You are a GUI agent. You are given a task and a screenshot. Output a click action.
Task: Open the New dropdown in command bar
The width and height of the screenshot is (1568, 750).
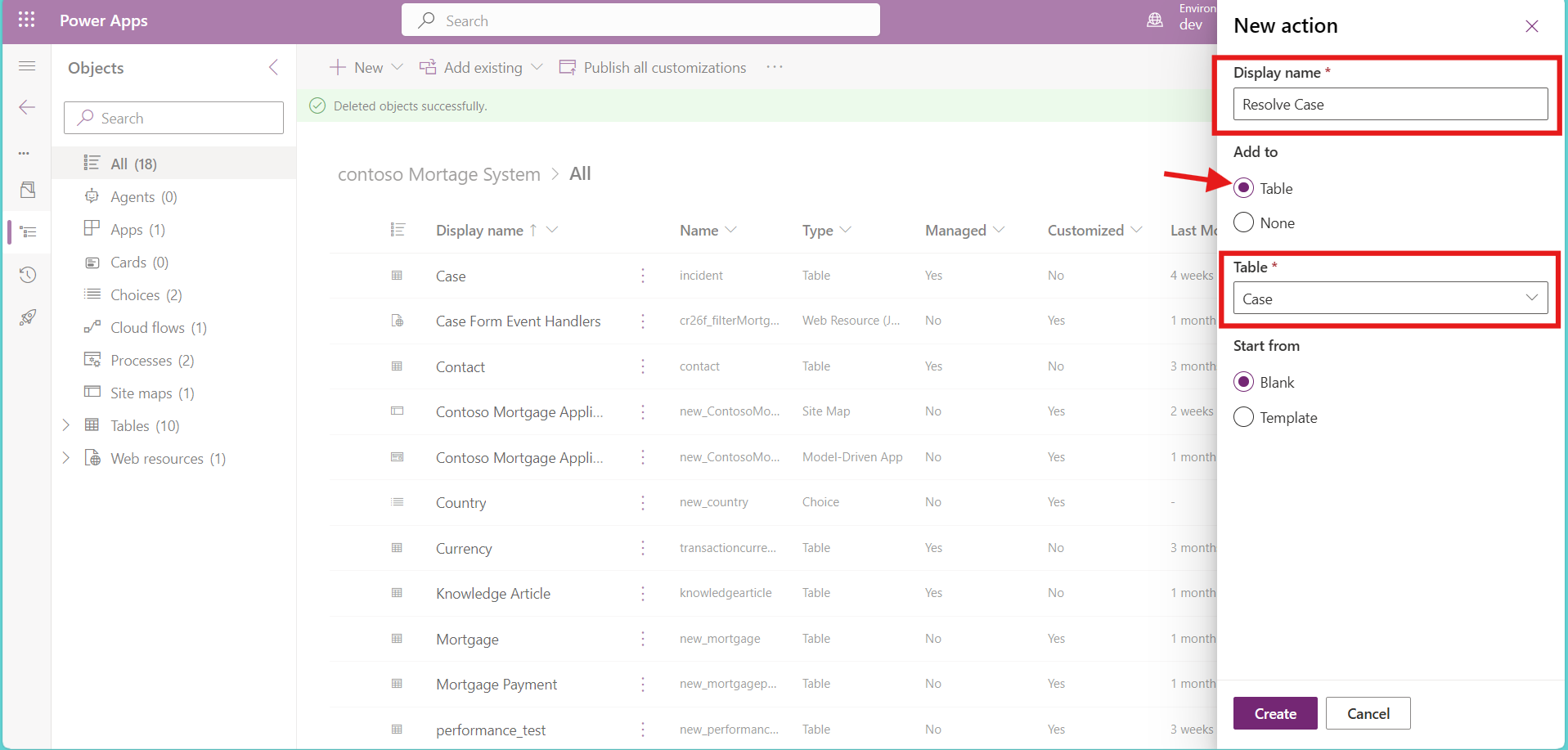coord(366,67)
